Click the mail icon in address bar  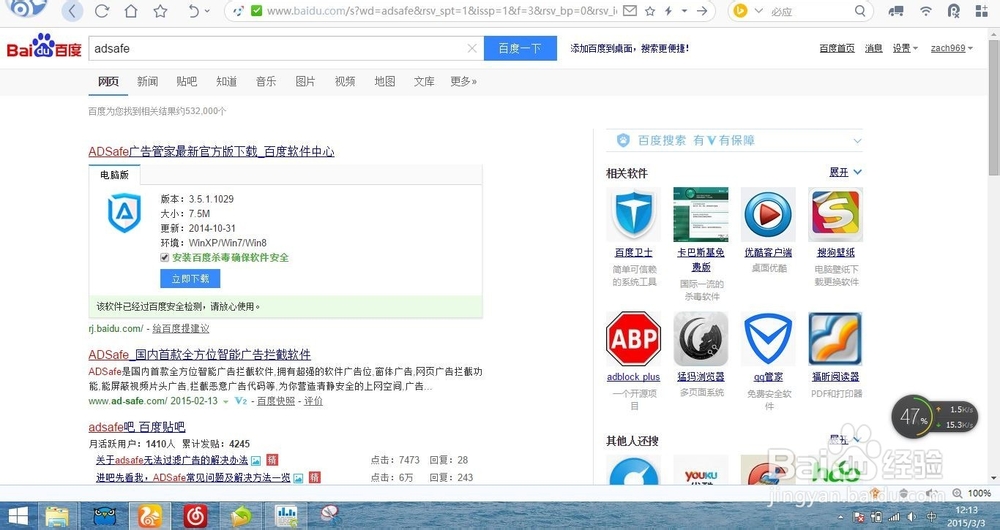tap(630, 11)
